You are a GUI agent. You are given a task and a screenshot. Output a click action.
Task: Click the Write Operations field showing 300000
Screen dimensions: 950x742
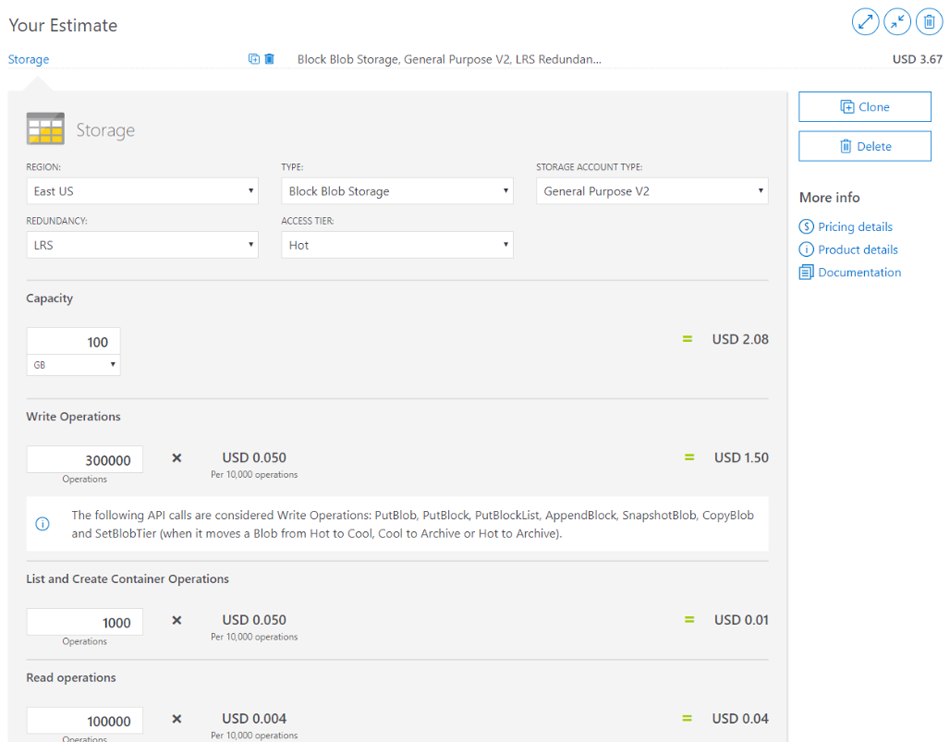85,459
